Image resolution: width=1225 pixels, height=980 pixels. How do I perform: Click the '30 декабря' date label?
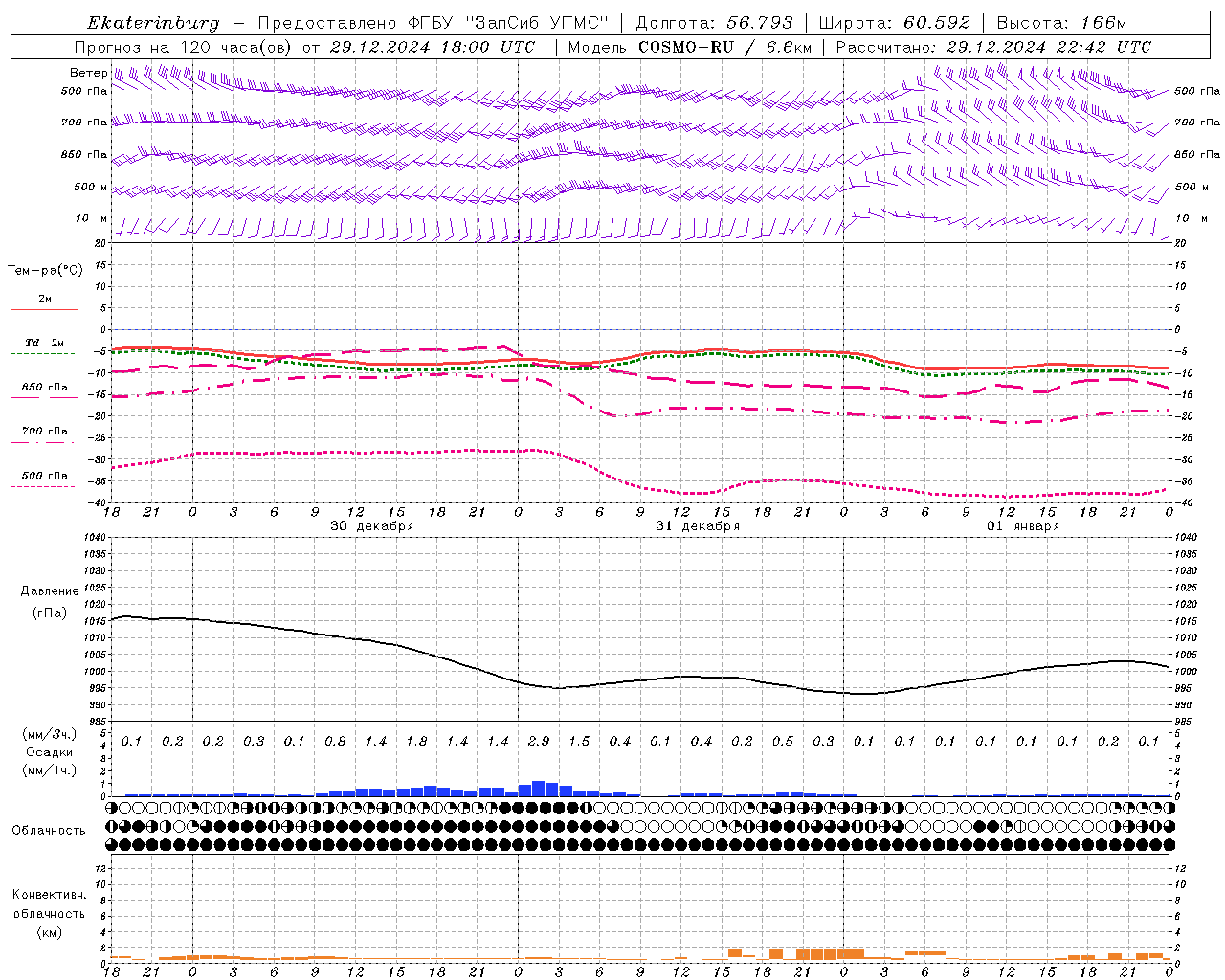point(372,526)
